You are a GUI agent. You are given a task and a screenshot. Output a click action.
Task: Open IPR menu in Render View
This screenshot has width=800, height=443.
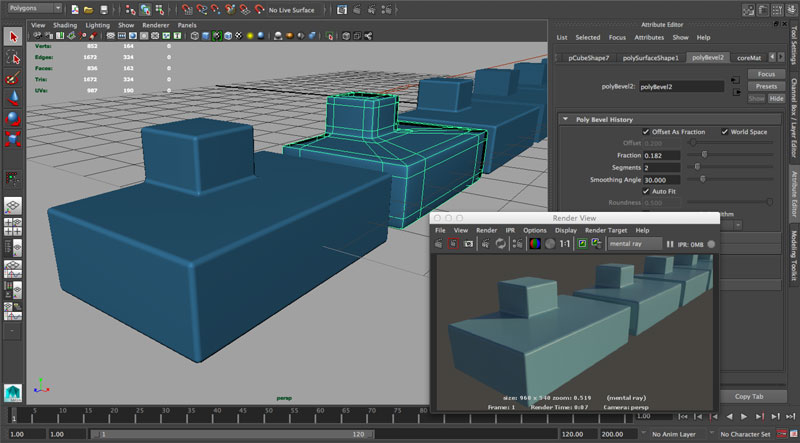tap(510, 230)
